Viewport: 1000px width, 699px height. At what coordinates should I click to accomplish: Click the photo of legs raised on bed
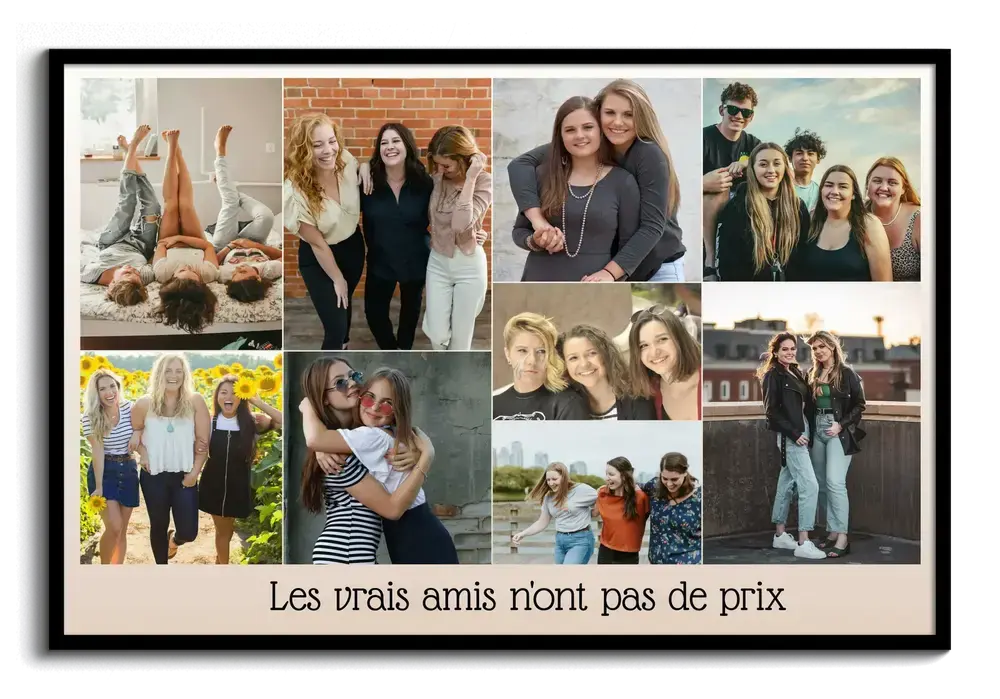pyautogui.click(x=181, y=214)
